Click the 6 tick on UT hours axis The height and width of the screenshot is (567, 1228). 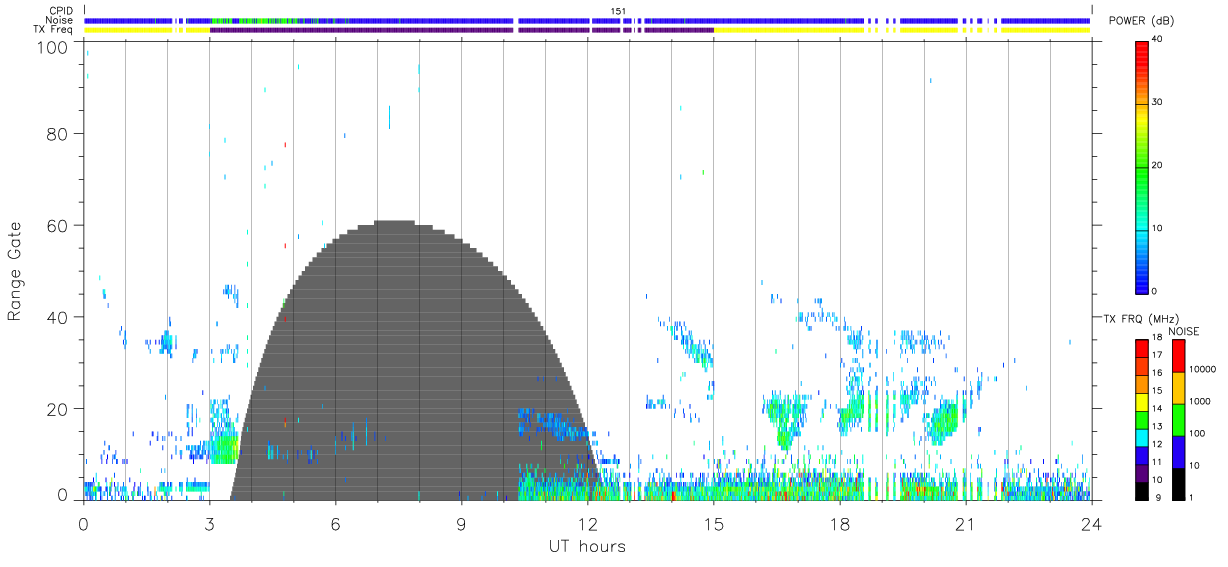point(336,523)
